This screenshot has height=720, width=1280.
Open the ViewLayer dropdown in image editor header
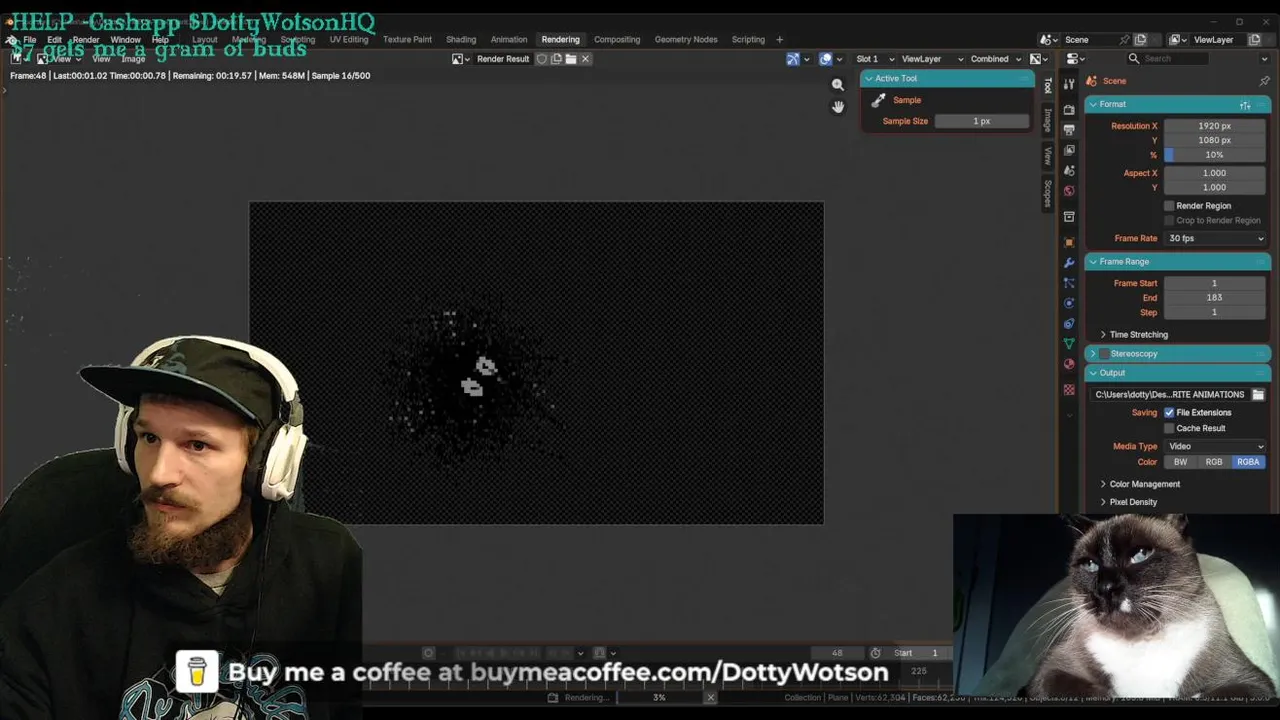pyautogui.click(x=930, y=59)
